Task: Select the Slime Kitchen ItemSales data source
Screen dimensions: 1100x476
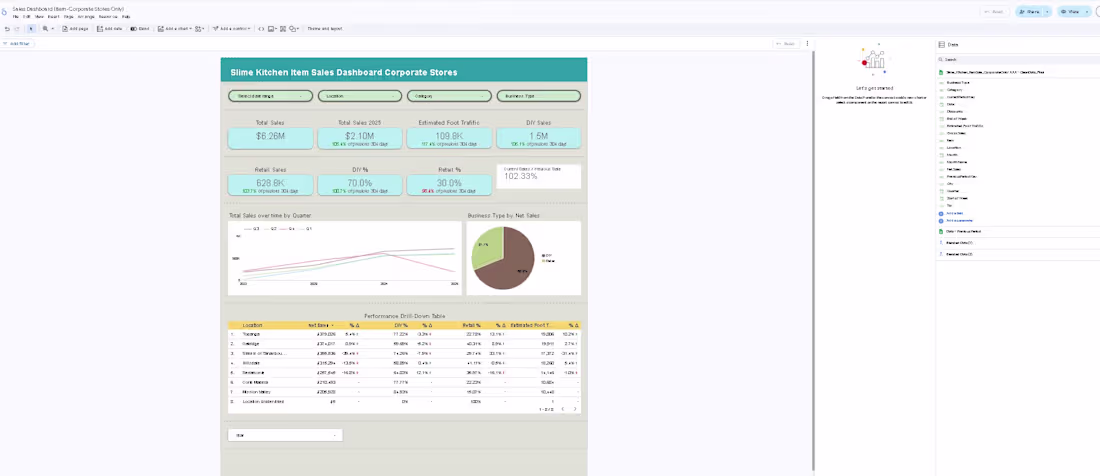Action: [996, 72]
